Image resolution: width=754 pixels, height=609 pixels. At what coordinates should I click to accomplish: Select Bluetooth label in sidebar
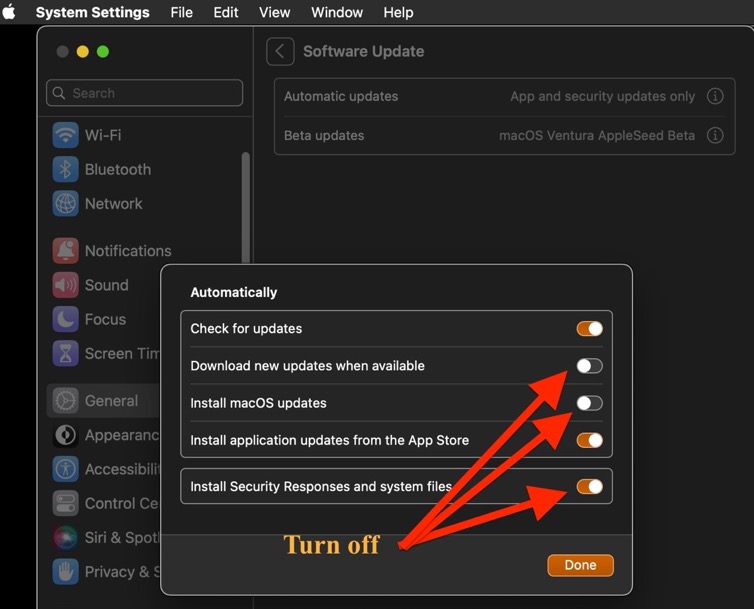click(118, 169)
